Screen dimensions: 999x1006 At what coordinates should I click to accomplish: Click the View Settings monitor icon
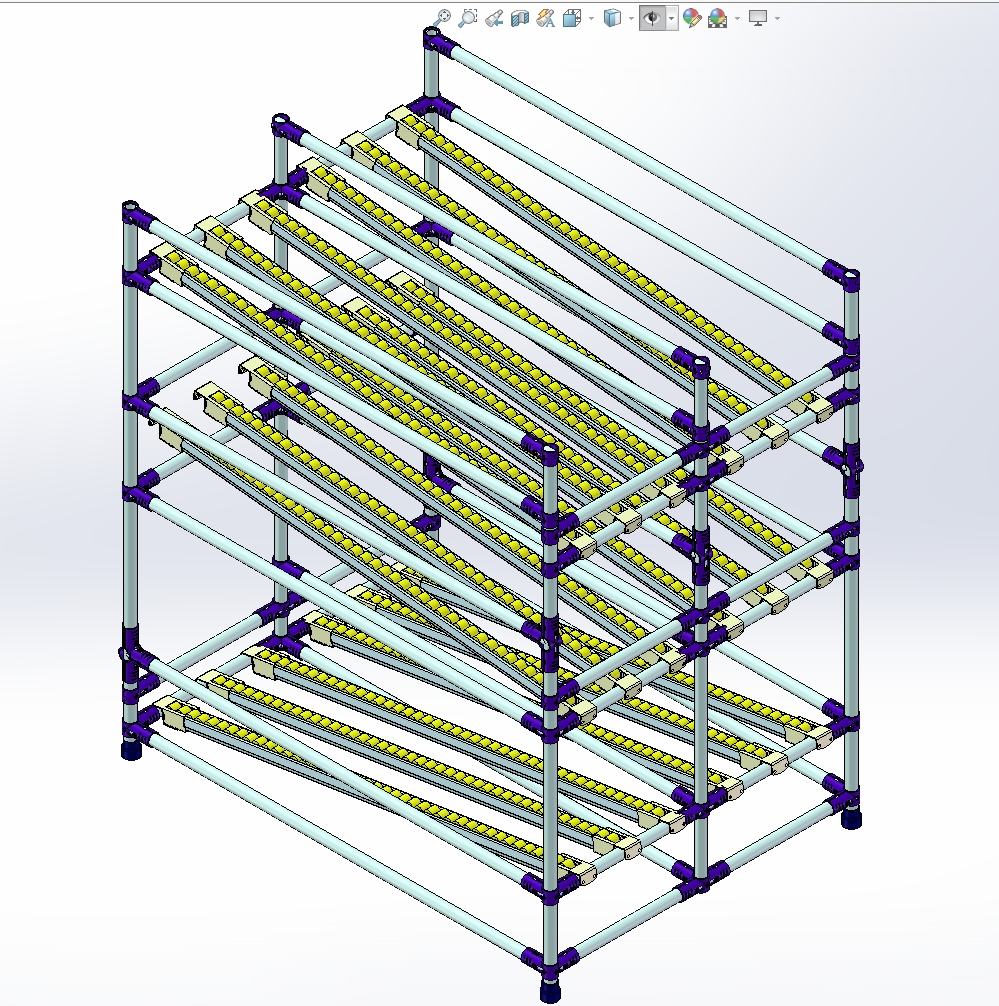click(x=758, y=18)
